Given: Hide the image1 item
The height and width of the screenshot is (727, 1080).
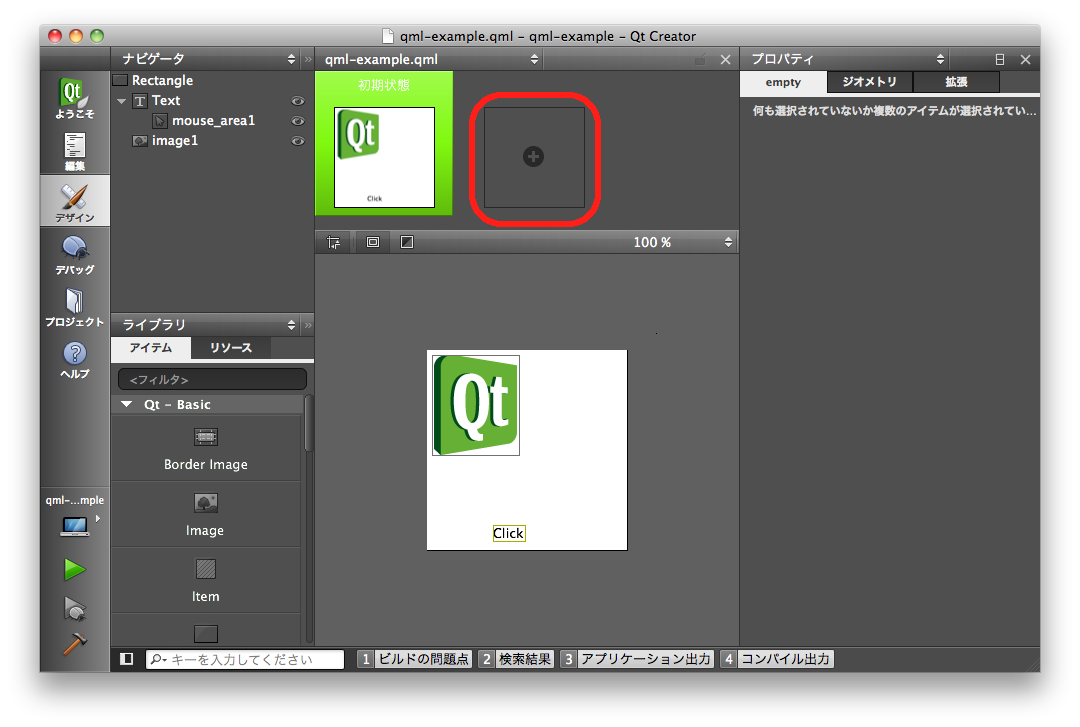Looking at the screenshot, I should (297, 141).
